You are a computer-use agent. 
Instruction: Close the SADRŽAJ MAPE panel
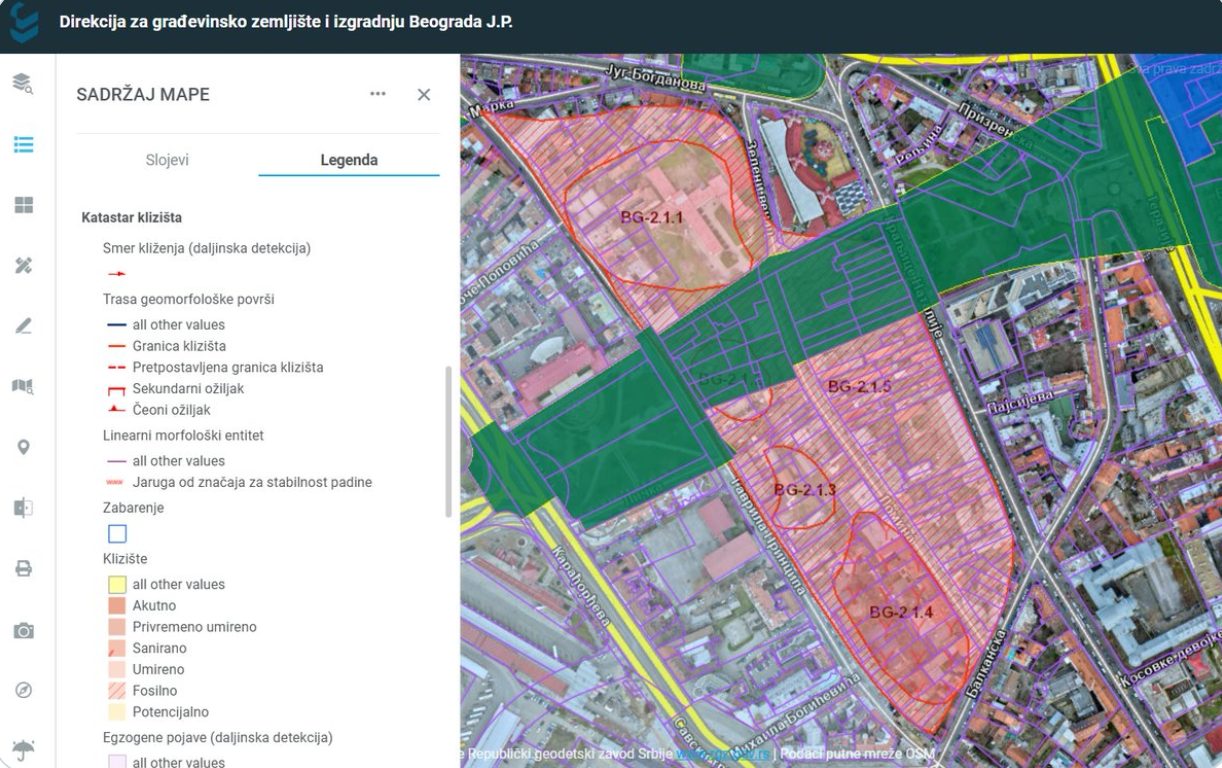point(424,95)
